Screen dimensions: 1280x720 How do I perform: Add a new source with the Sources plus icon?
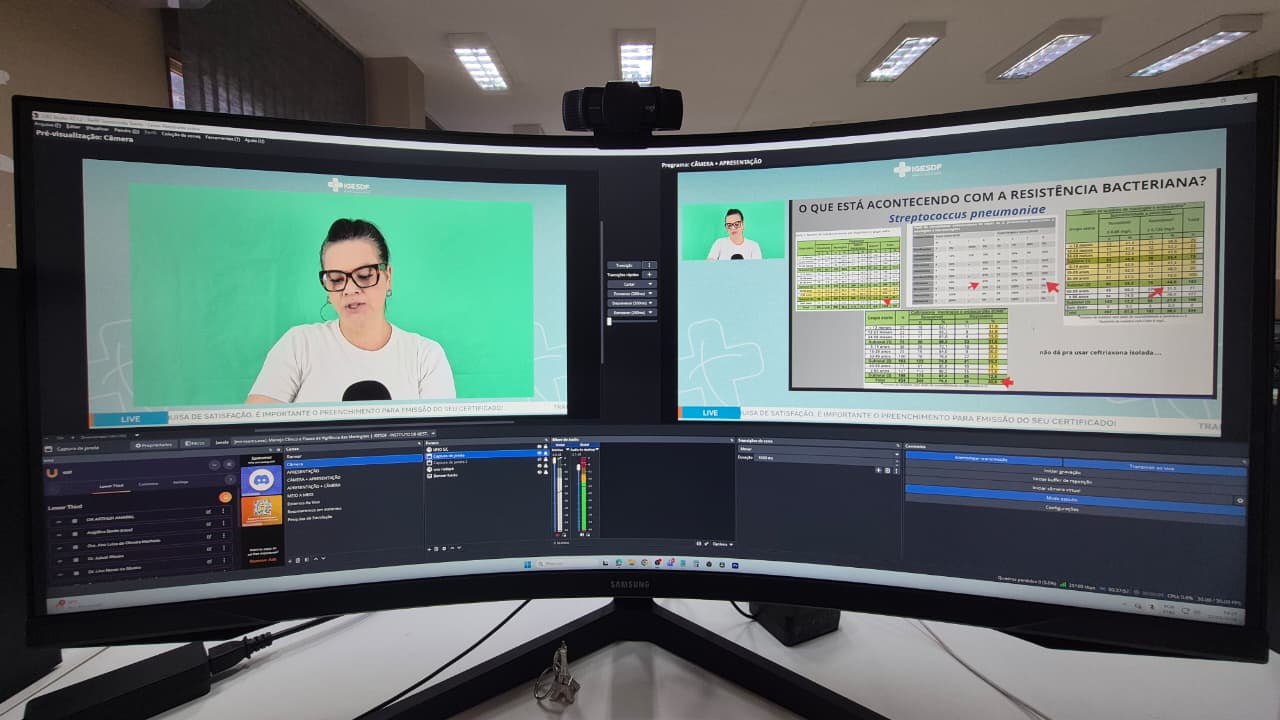(x=430, y=548)
